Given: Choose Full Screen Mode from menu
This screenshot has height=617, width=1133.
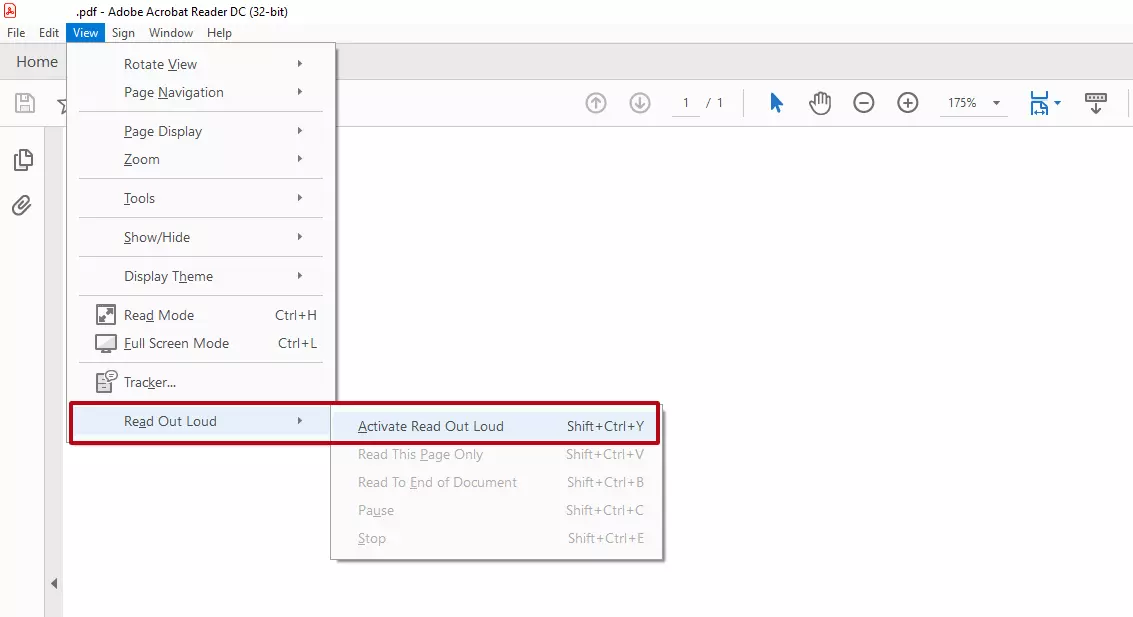Looking at the screenshot, I should [x=176, y=343].
